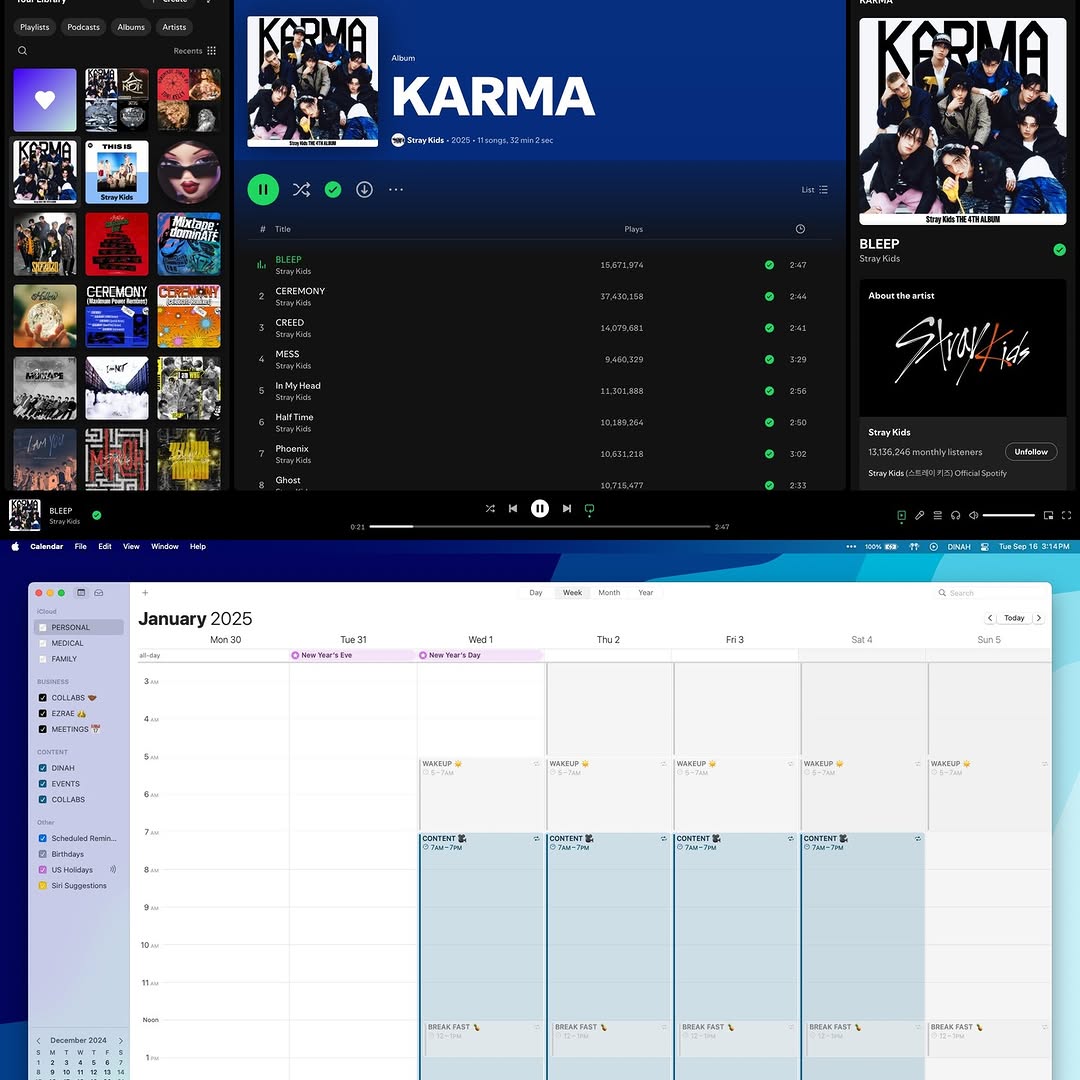Open the File menu
This screenshot has width=1080, height=1080.
(81, 546)
